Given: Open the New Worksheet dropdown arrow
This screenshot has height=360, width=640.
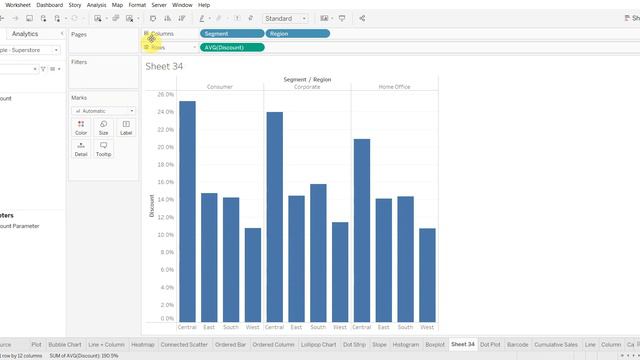Looking at the screenshot, I should coord(106,19).
